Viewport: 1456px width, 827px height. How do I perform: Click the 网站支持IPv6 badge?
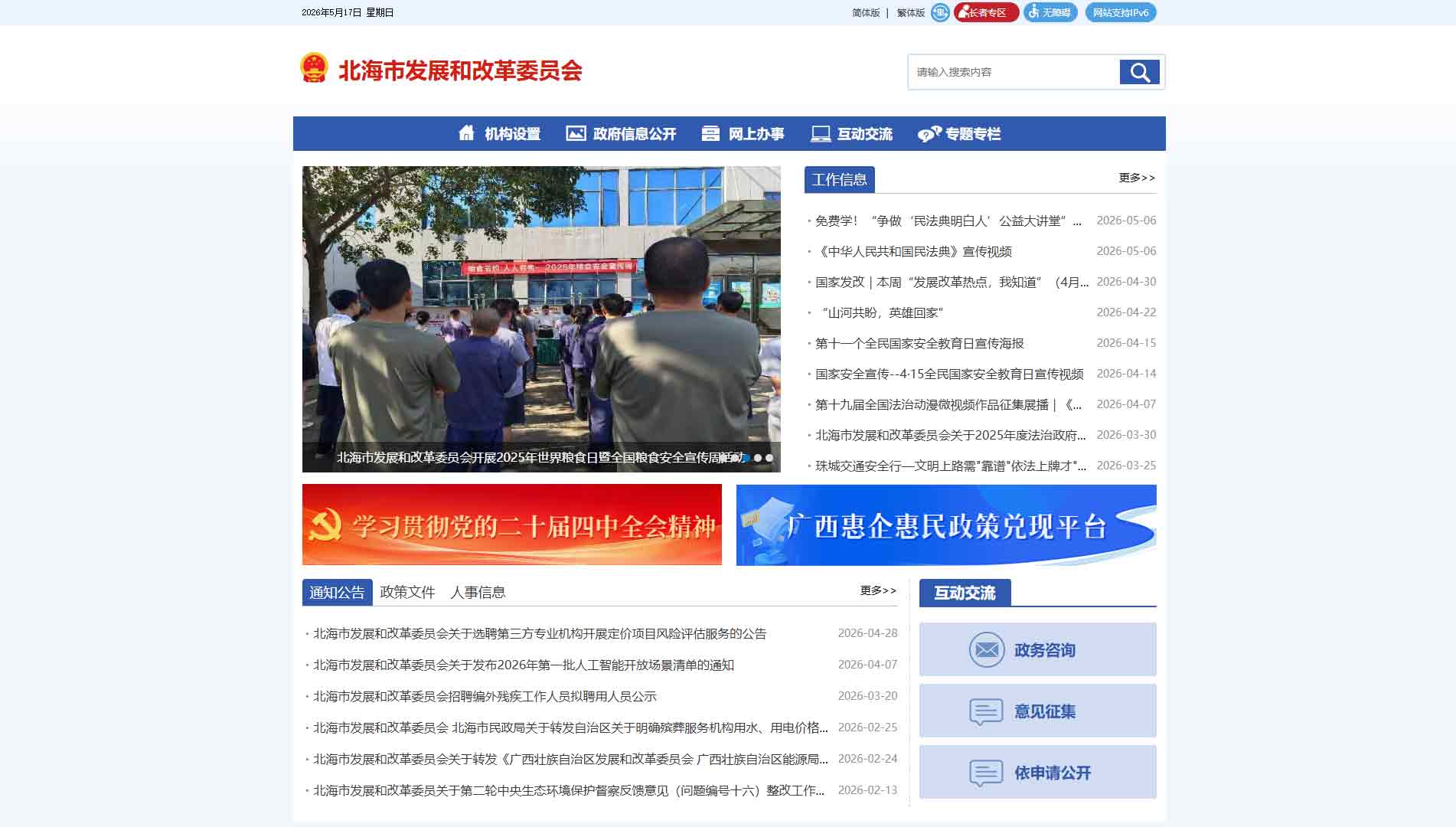(x=1121, y=12)
